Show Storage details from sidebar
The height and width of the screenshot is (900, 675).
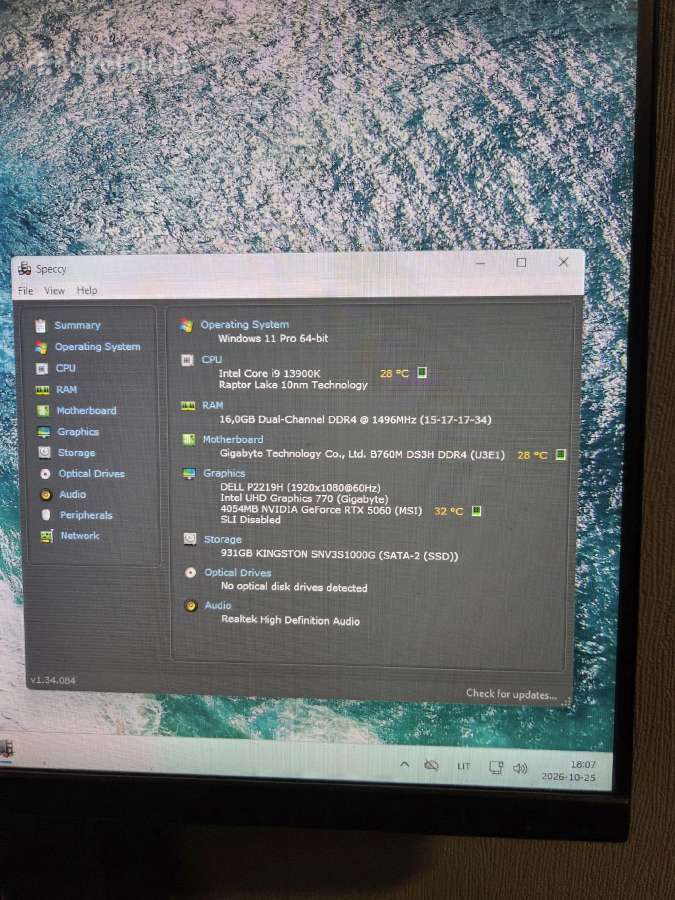click(76, 453)
